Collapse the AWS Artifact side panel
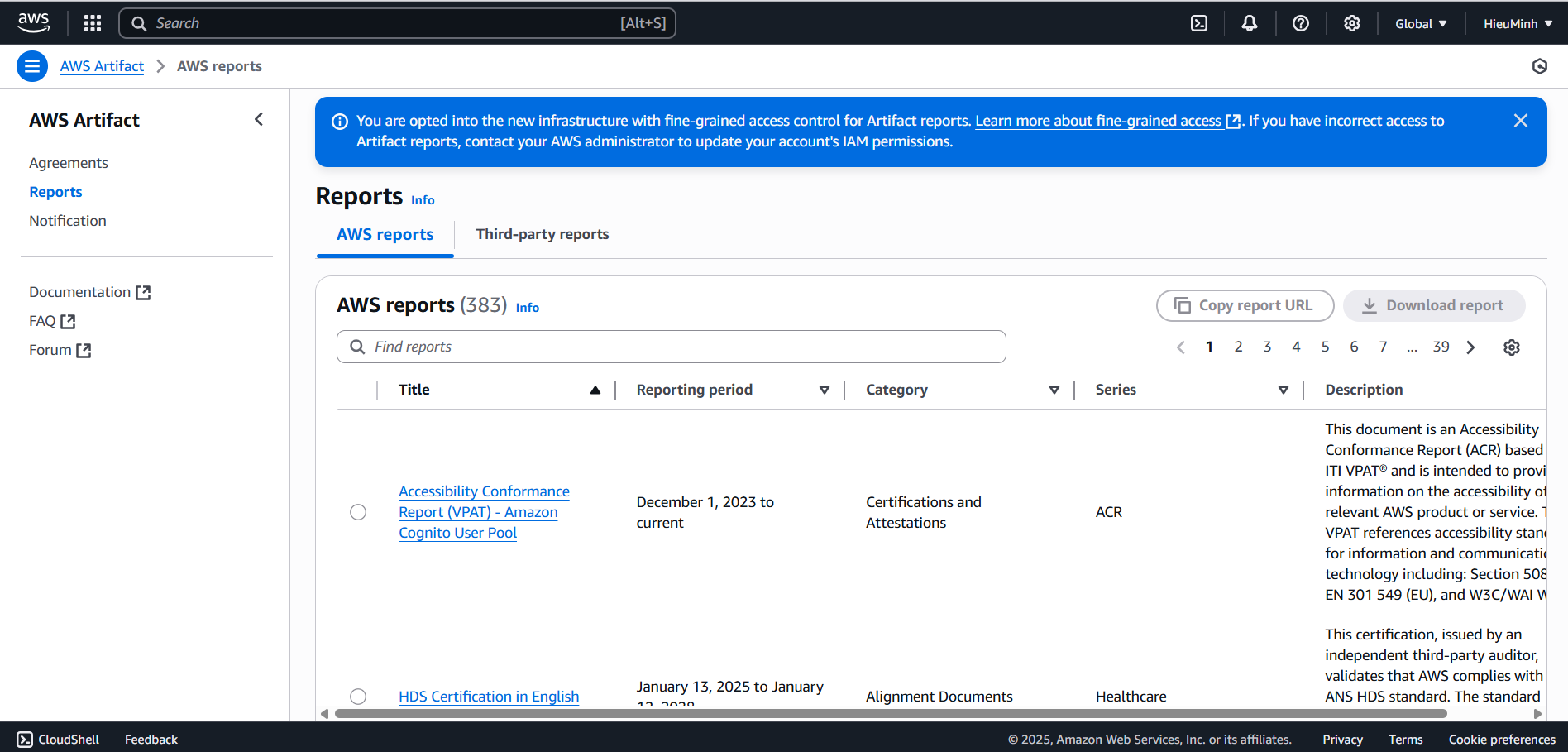Image resolution: width=1568 pixels, height=752 pixels. 259,120
